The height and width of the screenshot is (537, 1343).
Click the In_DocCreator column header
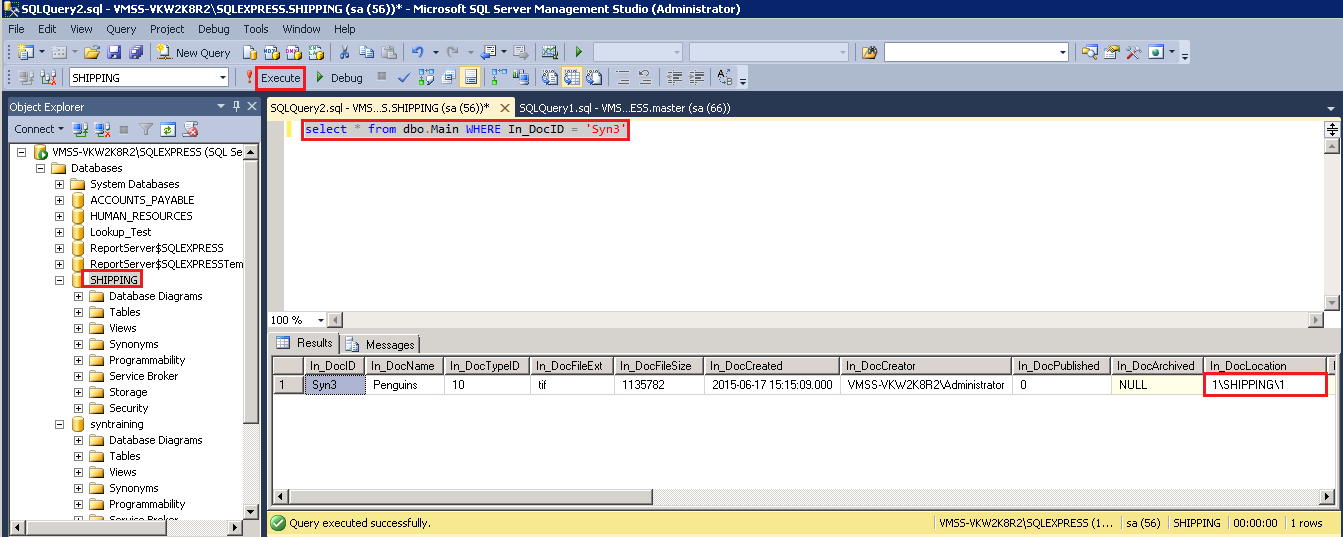(924, 366)
